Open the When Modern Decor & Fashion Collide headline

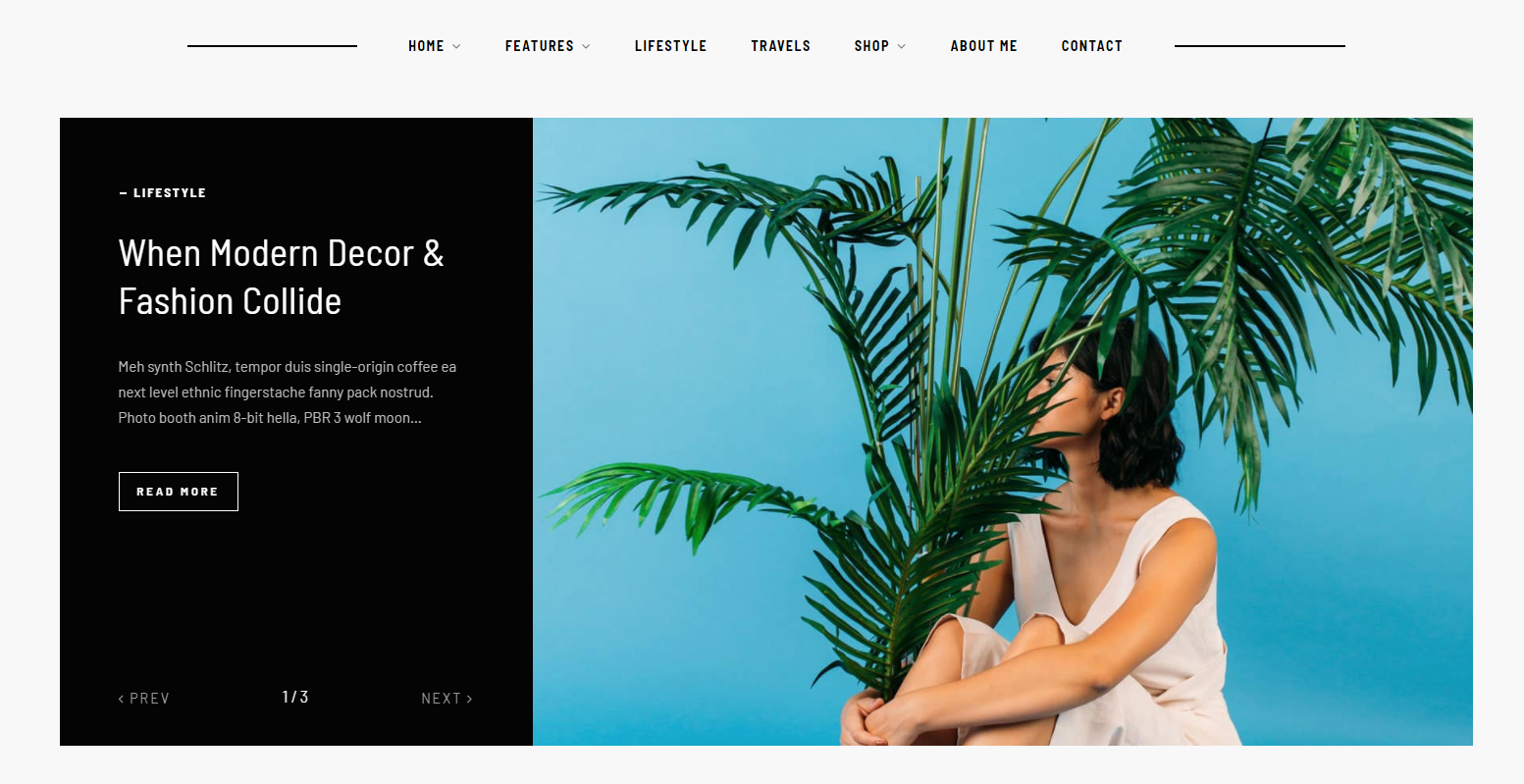pyautogui.click(x=281, y=278)
